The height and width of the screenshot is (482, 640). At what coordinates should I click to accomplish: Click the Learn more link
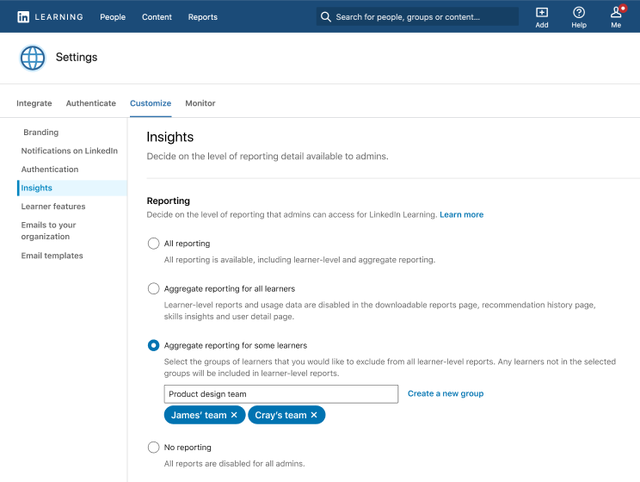pos(461,215)
